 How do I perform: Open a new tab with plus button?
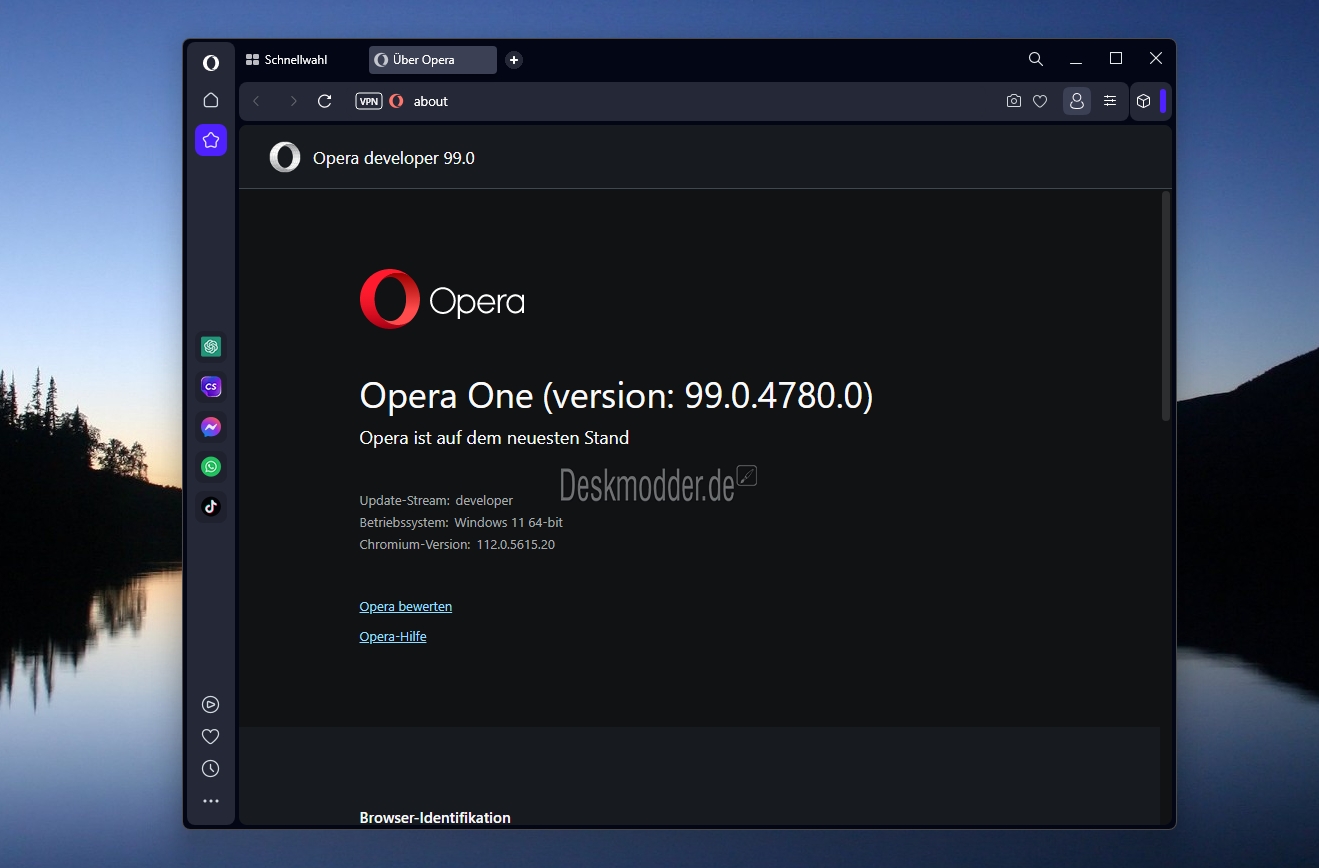click(x=514, y=60)
